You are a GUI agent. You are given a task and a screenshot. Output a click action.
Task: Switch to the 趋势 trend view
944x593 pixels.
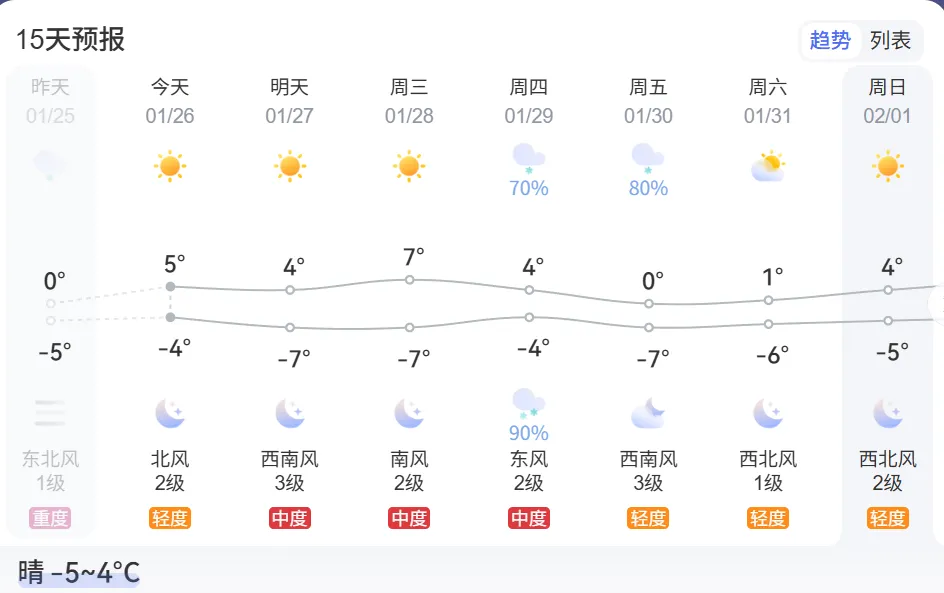(830, 41)
